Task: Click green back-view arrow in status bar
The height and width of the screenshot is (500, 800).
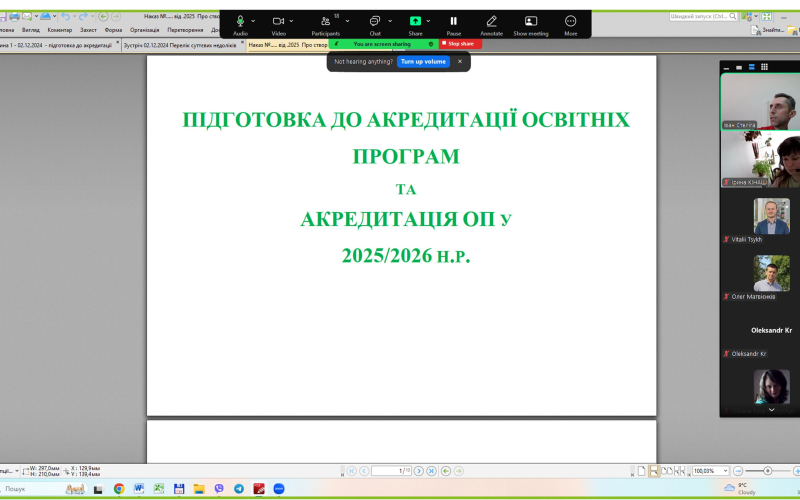Action: (446, 471)
